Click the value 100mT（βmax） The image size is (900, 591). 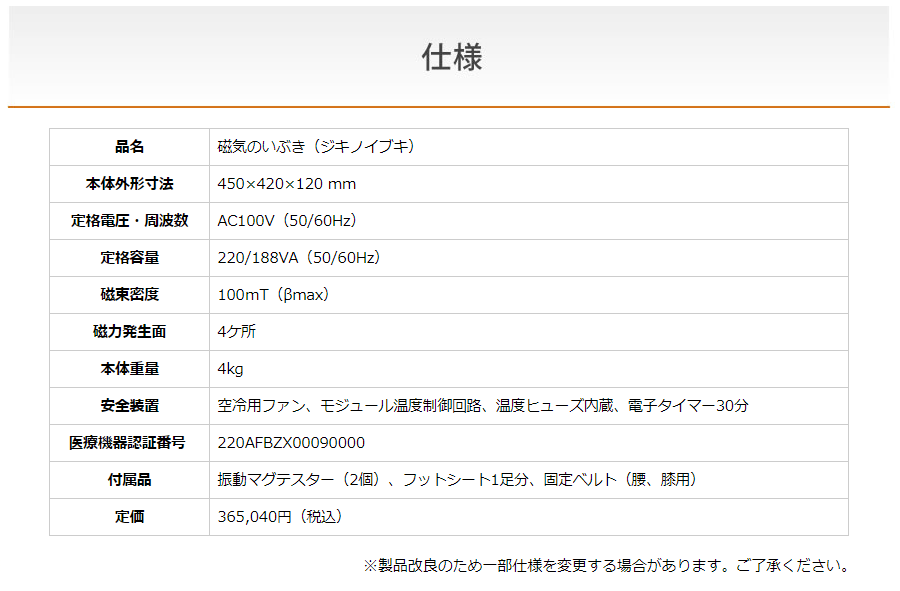[274, 295]
